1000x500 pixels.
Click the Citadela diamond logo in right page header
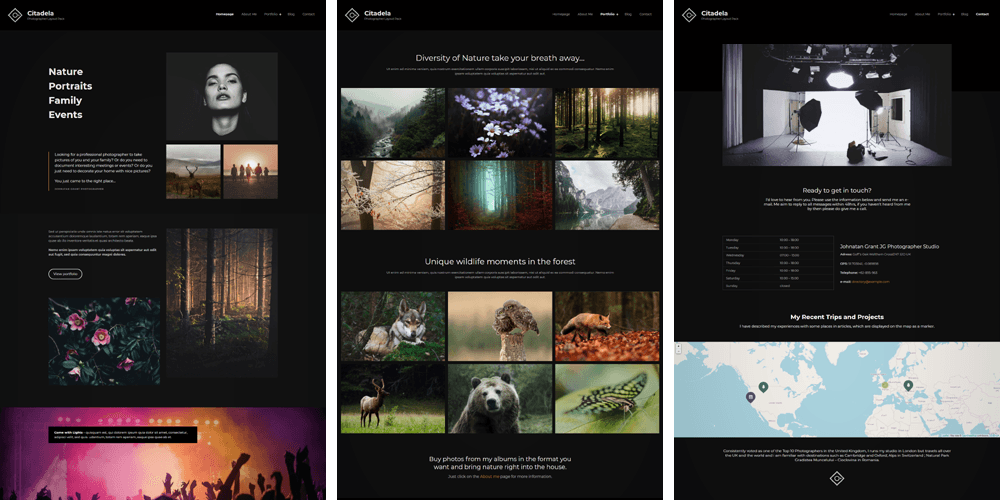(688, 14)
